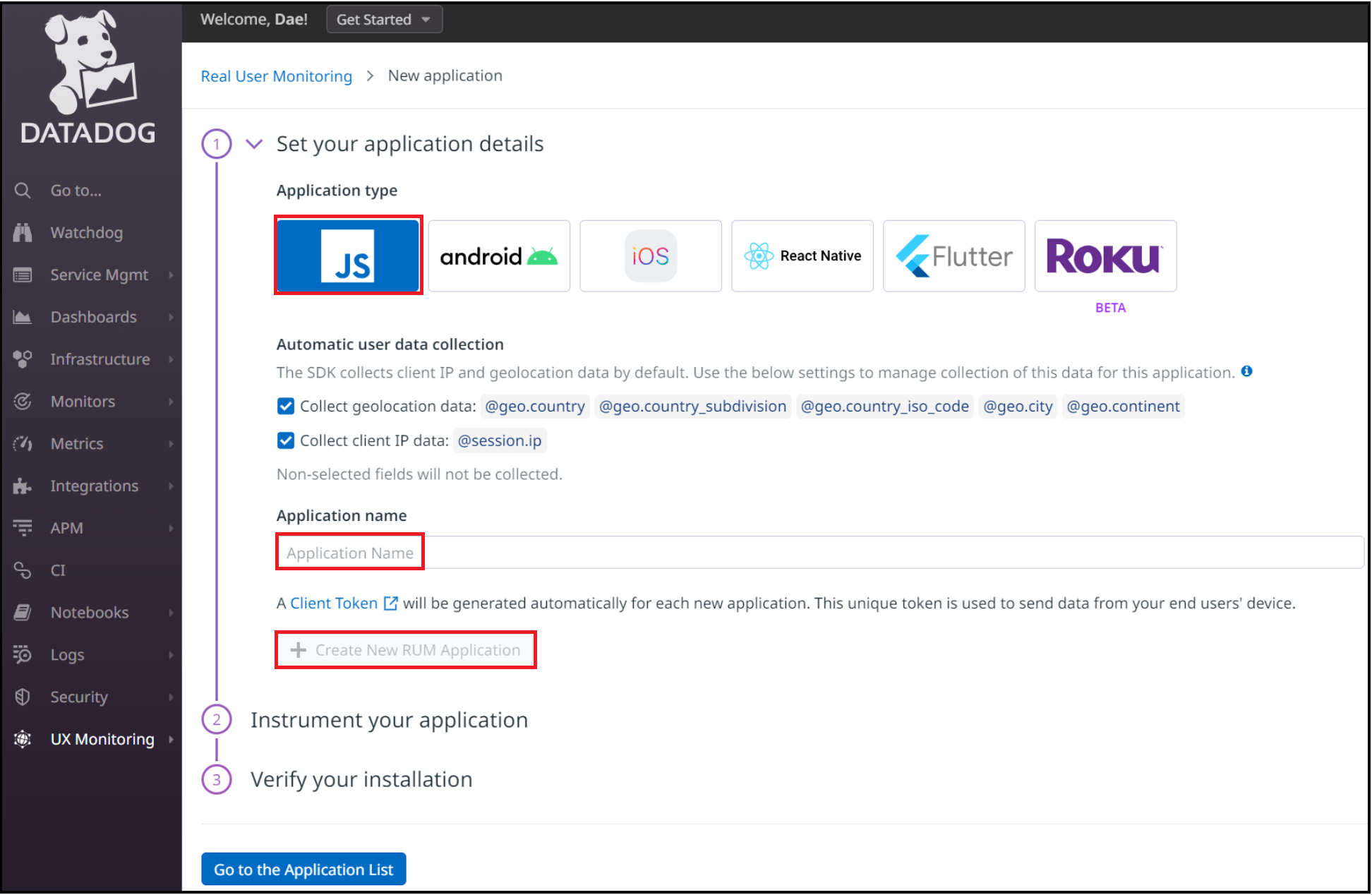Choose Flutter as the application type
The height and width of the screenshot is (895, 1372).
click(x=953, y=256)
